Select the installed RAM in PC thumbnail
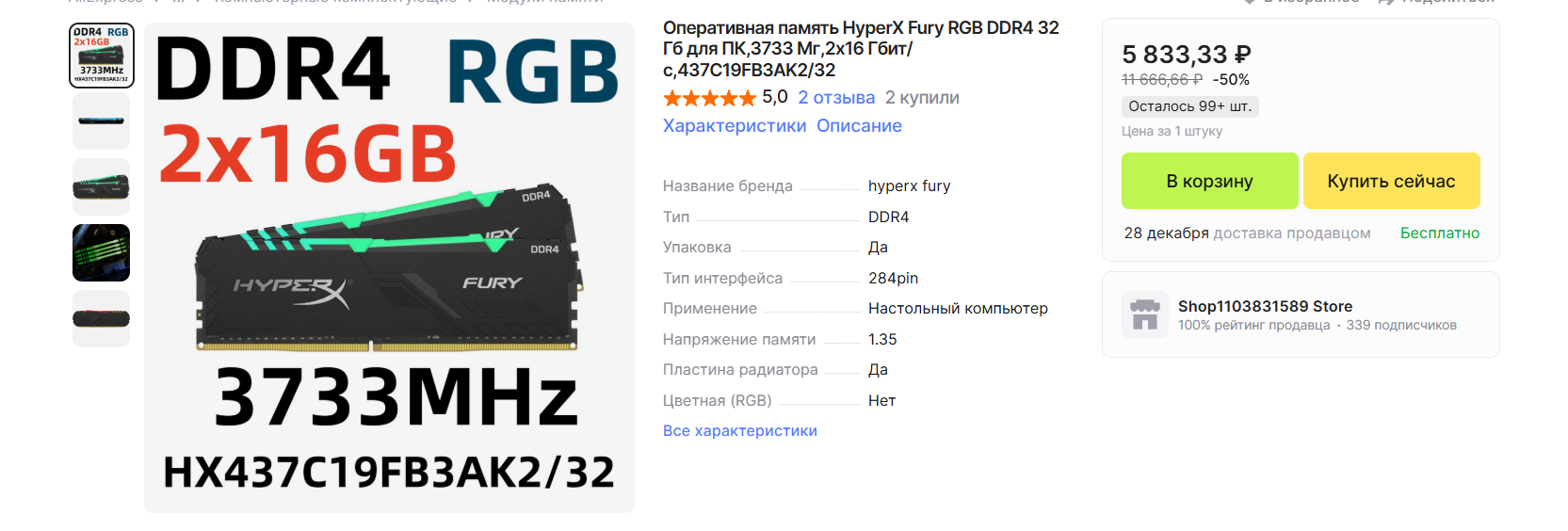The image size is (1568, 531). point(102,252)
